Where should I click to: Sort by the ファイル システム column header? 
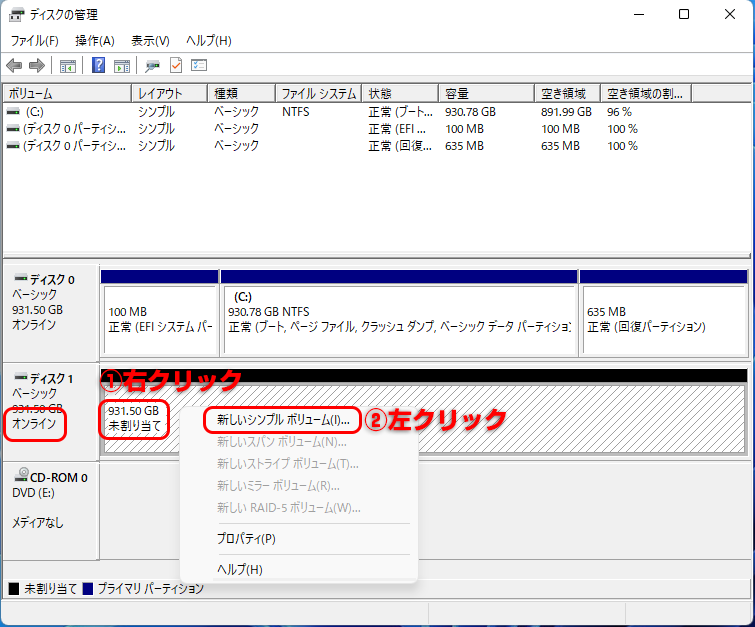tap(319, 93)
